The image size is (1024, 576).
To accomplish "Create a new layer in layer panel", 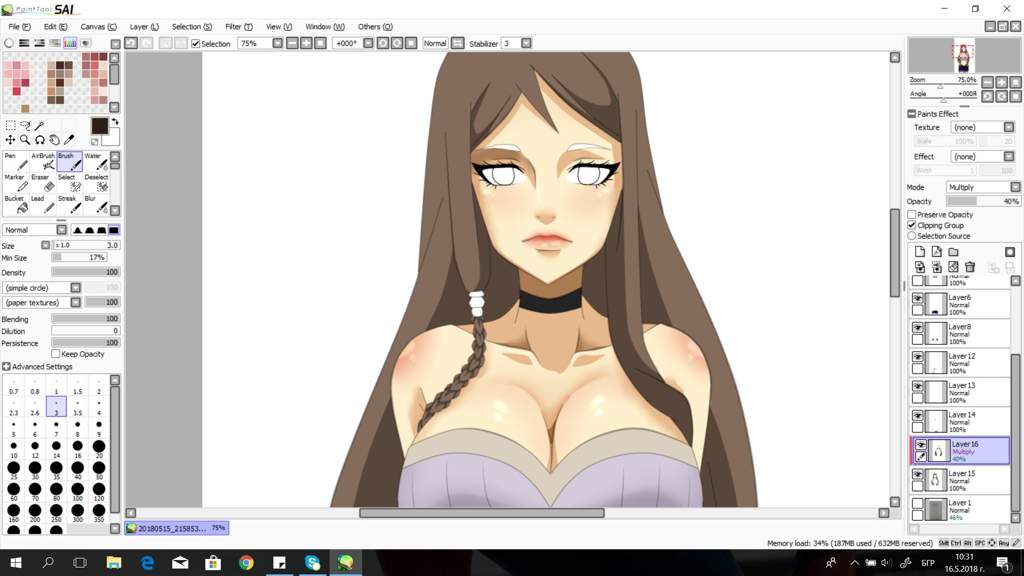I will pyautogui.click(x=920, y=252).
